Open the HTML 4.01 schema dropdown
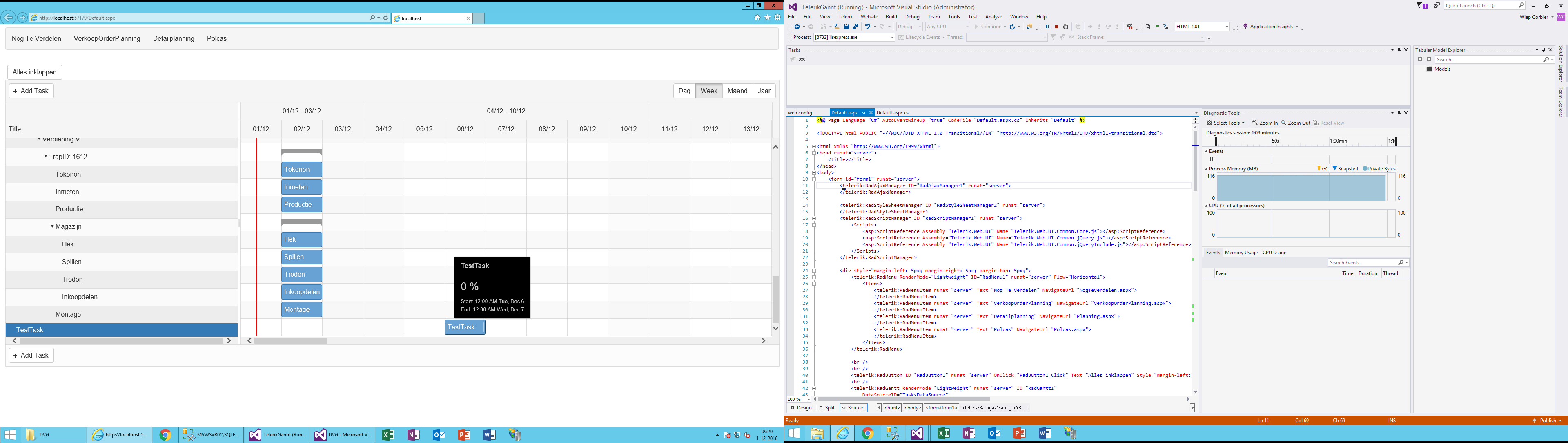Image resolution: width=1568 pixels, height=443 pixels. click(x=1227, y=27)
